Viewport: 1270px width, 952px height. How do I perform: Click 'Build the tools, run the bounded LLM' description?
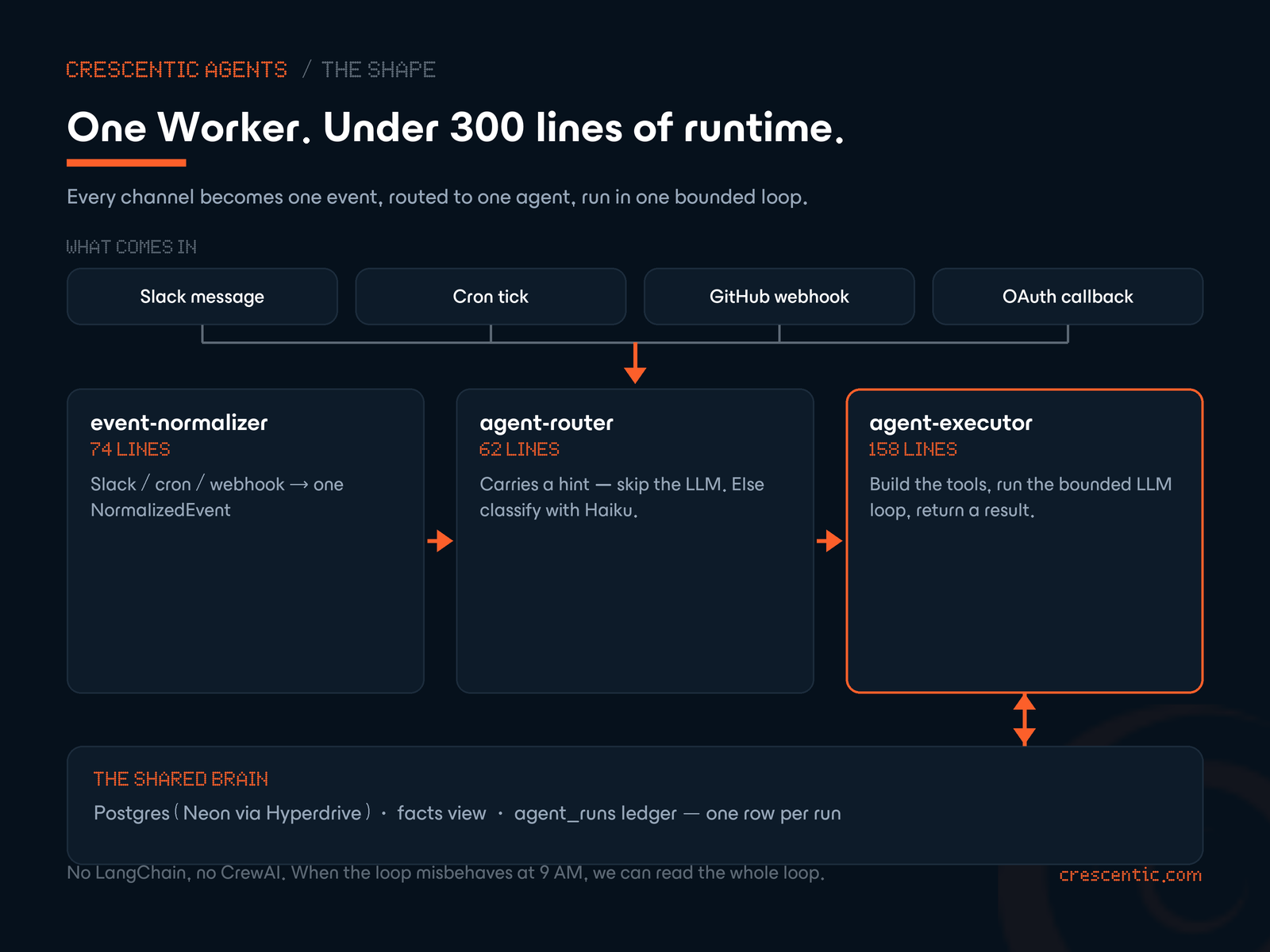[1021, 497]
